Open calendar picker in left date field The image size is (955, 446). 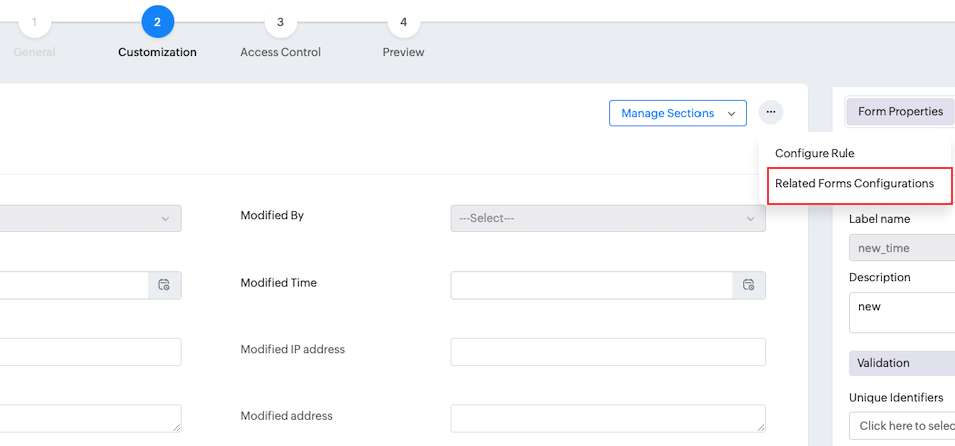pos(165,285)
